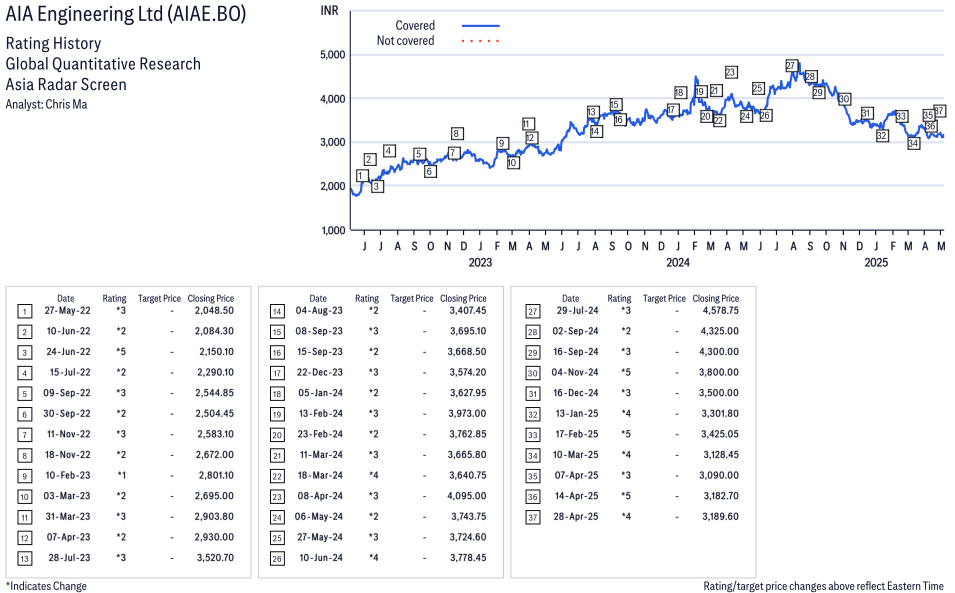Click table row number box 27
The width and height of the screenshot is (955, 593).
point(533,312)
